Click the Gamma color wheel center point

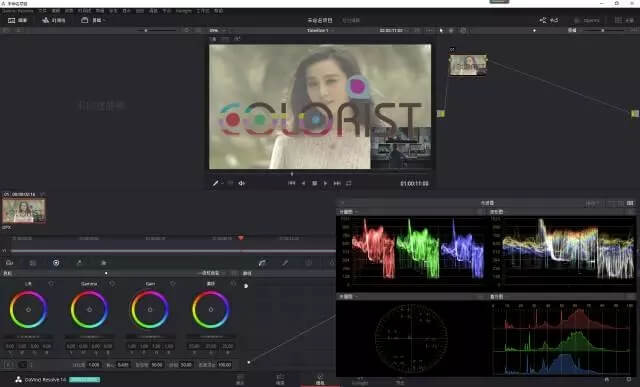click(89, 309)
